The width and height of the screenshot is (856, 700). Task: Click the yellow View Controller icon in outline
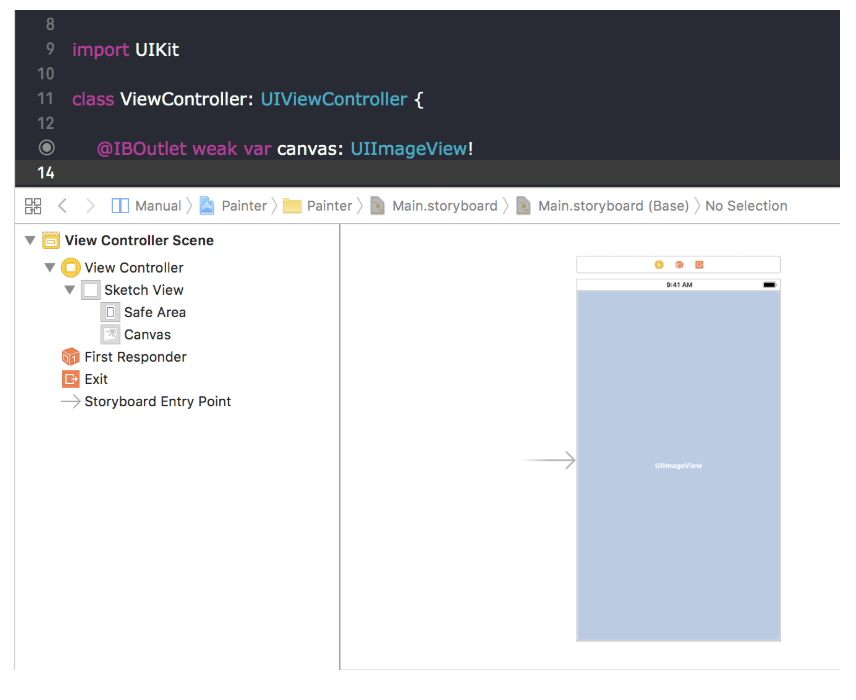tap(70, 267)
